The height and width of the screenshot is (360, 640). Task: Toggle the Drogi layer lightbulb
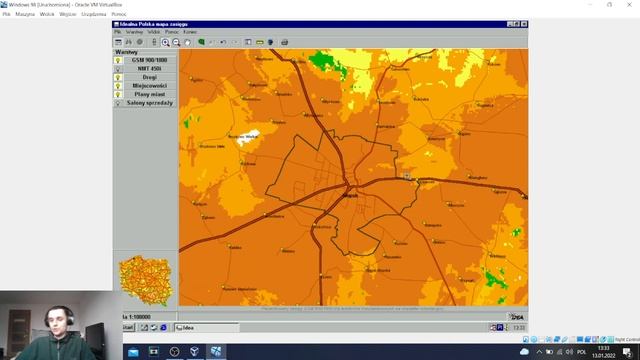pyautogui.click(x=118, y=77)
